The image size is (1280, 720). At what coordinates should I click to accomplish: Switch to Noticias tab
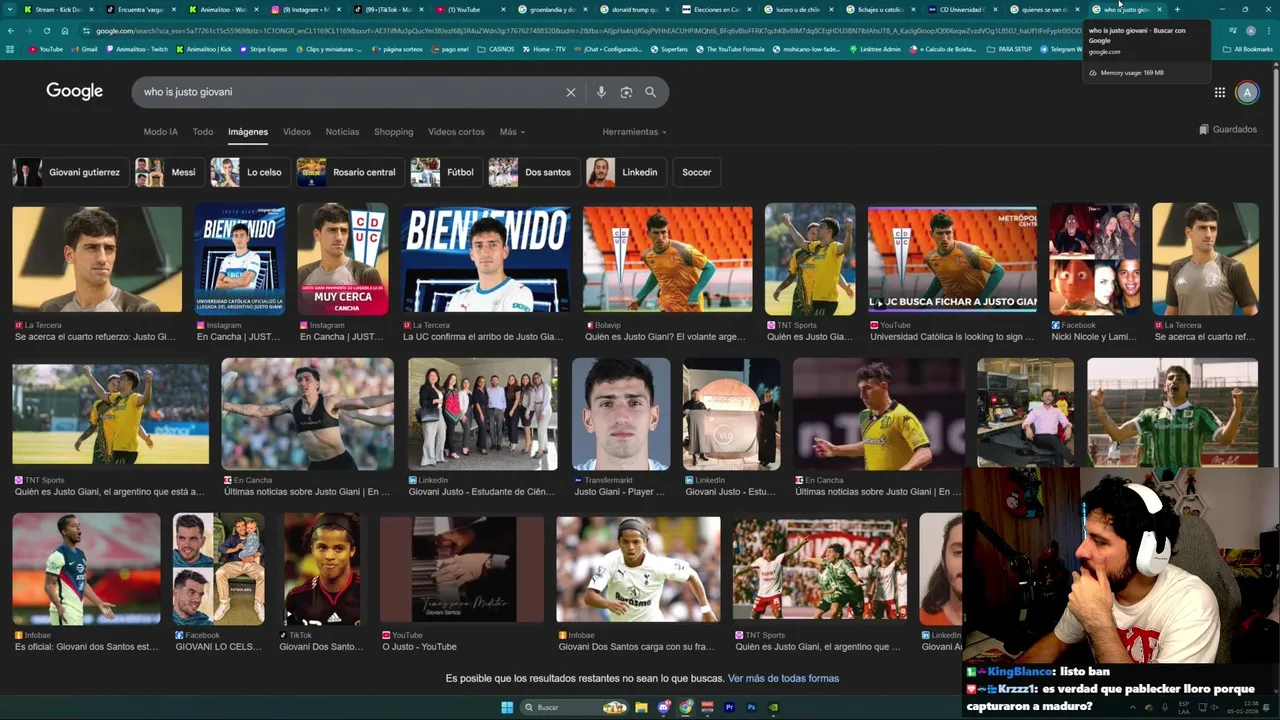point(342,132)
